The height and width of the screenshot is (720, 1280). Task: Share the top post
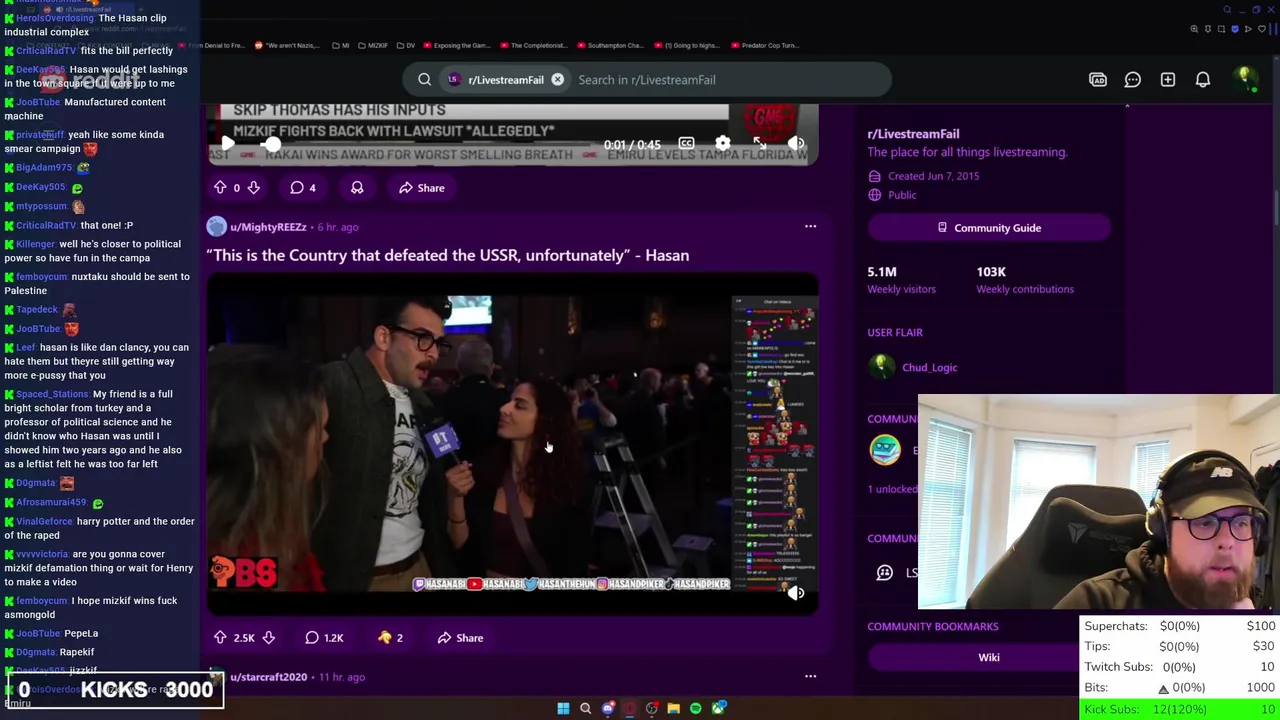(421, 188)
